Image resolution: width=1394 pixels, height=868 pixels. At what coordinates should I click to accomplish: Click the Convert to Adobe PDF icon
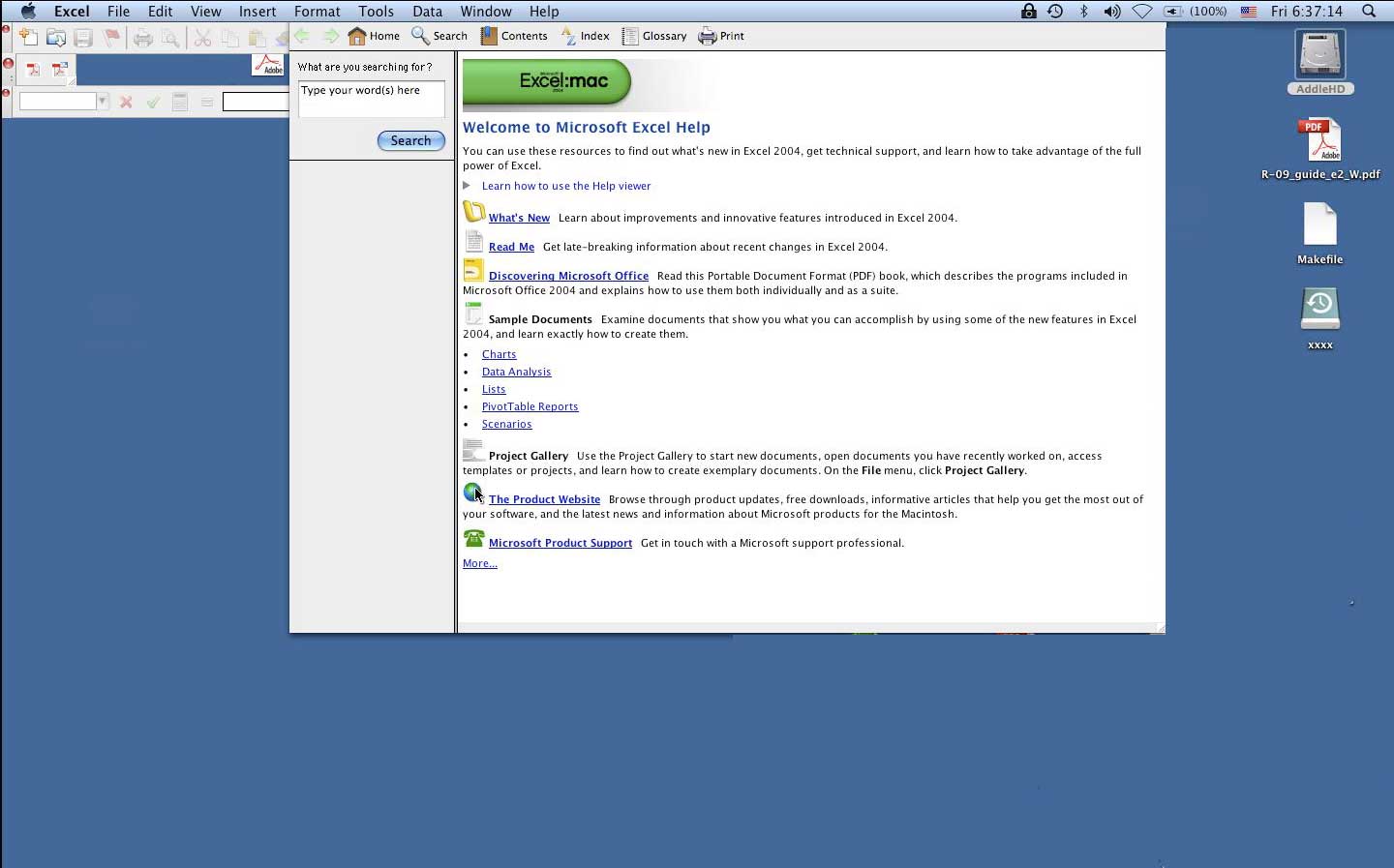(33, 70)
